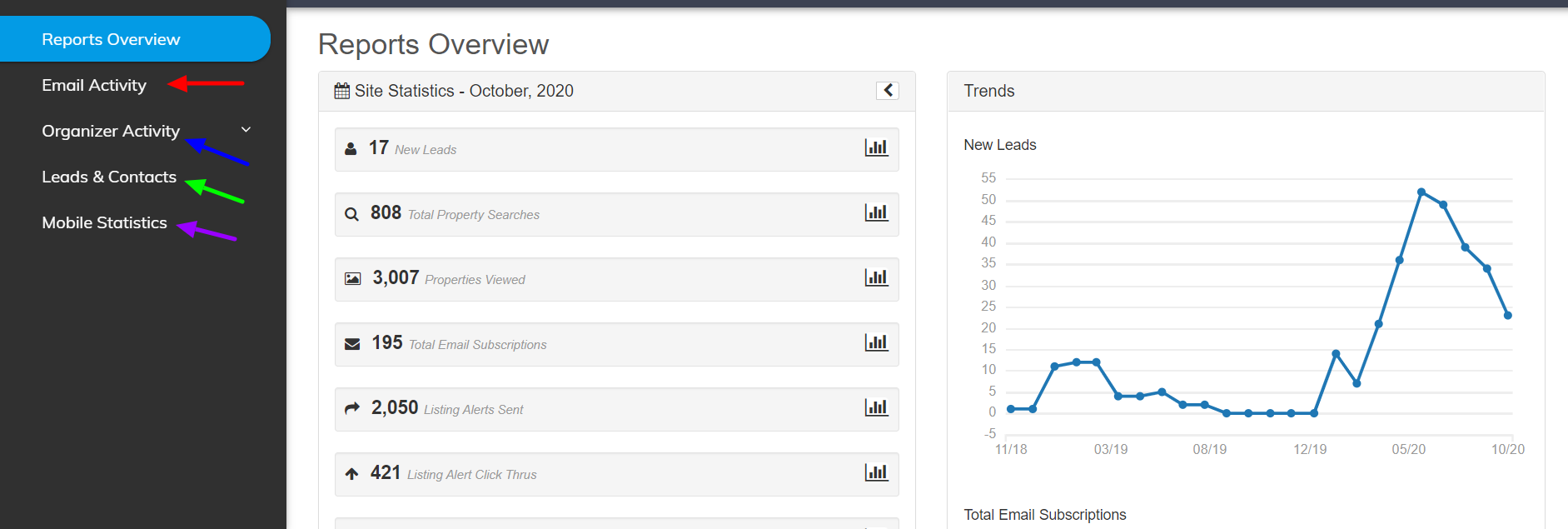The width and height of the screenshot is (1568, 529).
Task: Open the bar chart for New Leads
Action: pyautogui.click(x=876, y=147)
